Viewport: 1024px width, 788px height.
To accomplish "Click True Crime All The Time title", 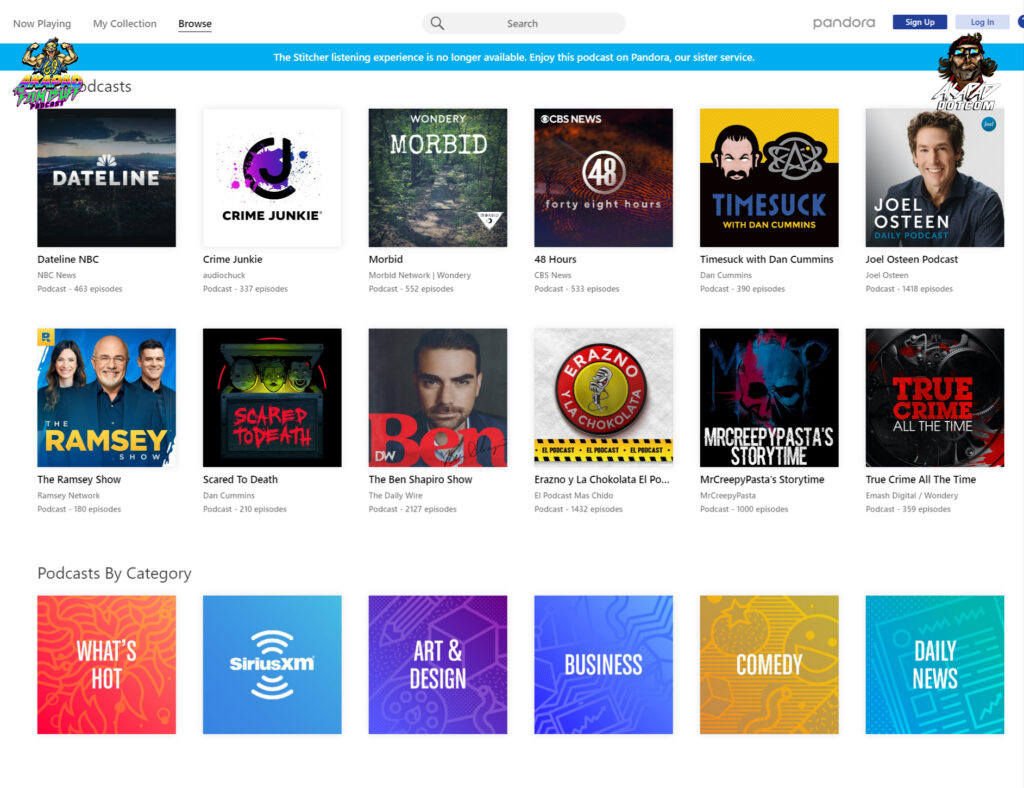I will [921, 479].
